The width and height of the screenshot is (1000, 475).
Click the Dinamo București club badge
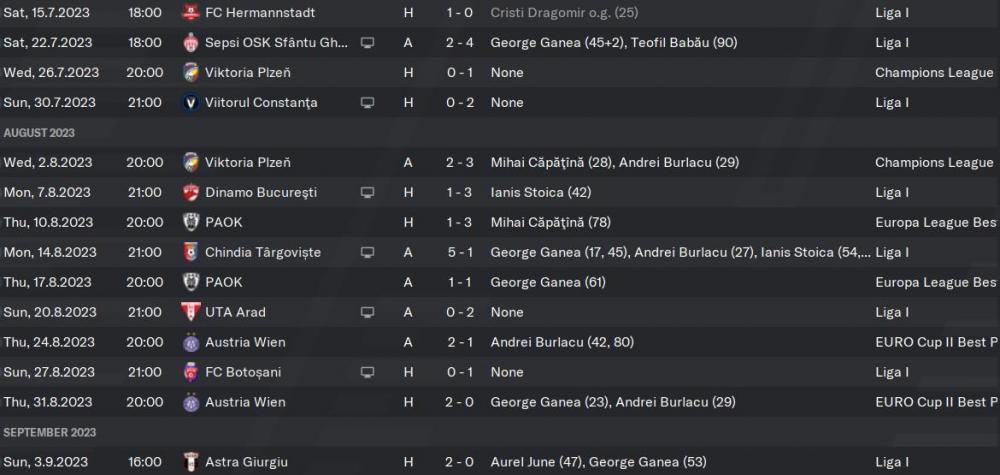(x=190, y=193)
